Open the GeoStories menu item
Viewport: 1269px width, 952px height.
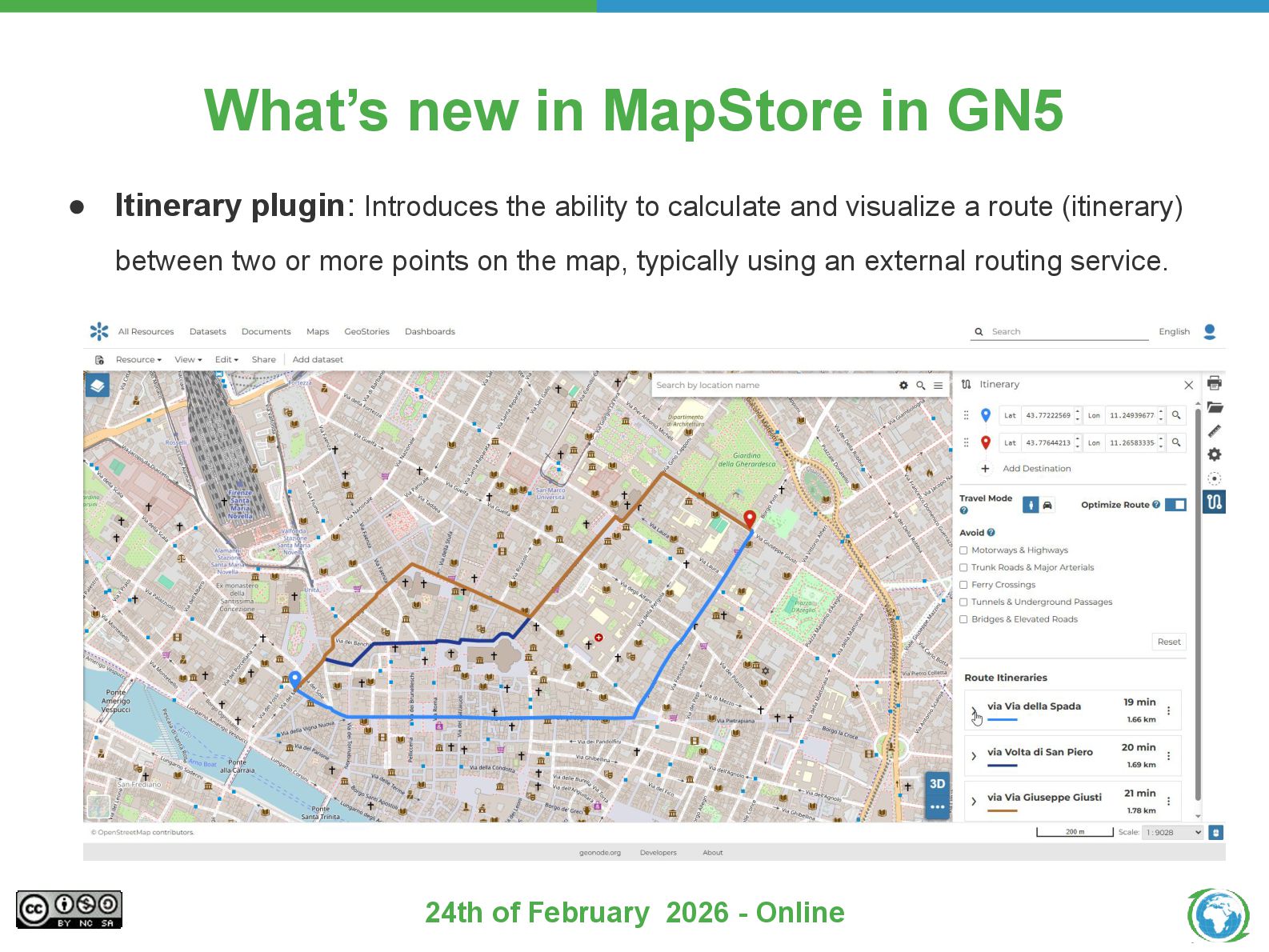[x=366, y=331]
